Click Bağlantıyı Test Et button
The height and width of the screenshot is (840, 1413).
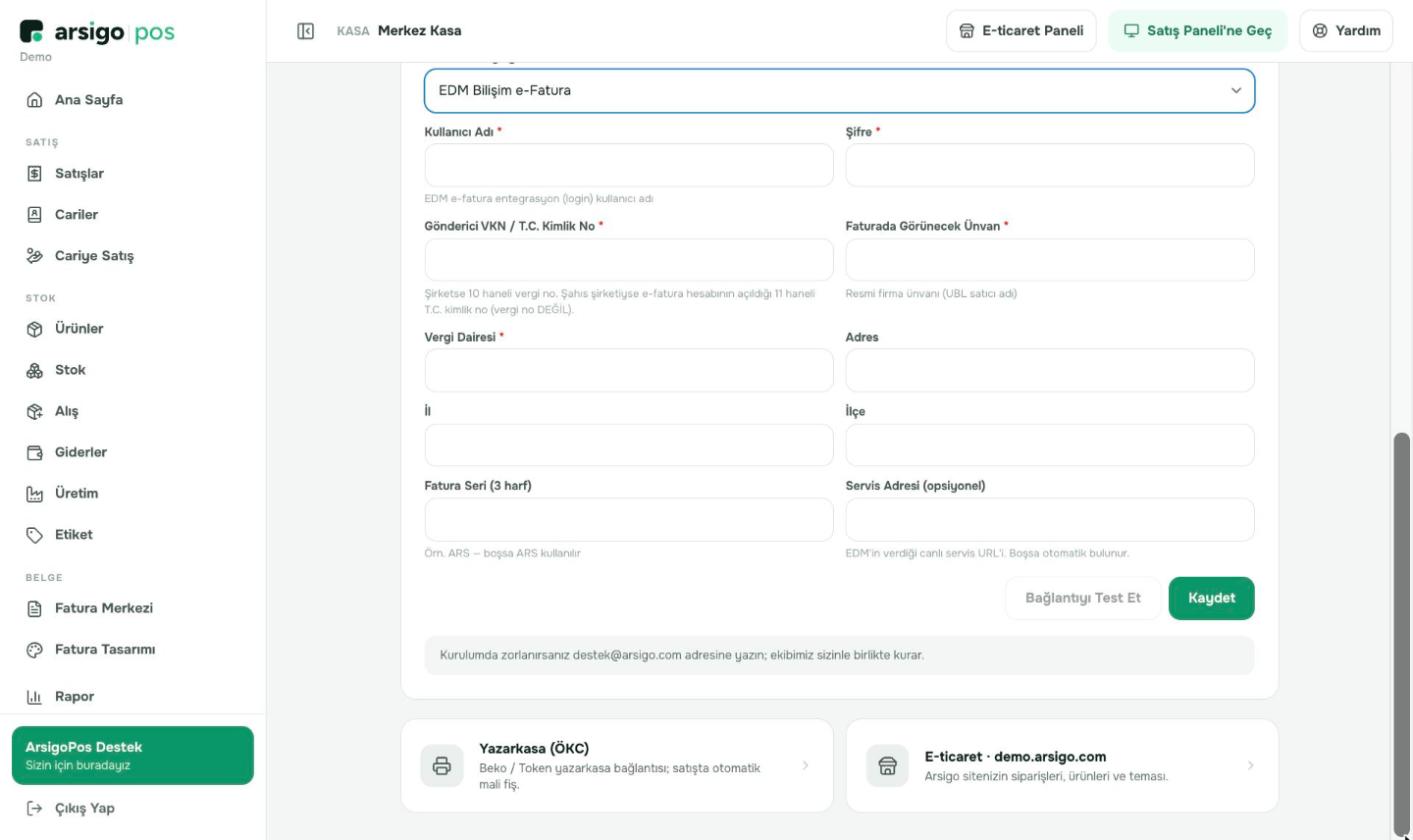[1083, 598]
